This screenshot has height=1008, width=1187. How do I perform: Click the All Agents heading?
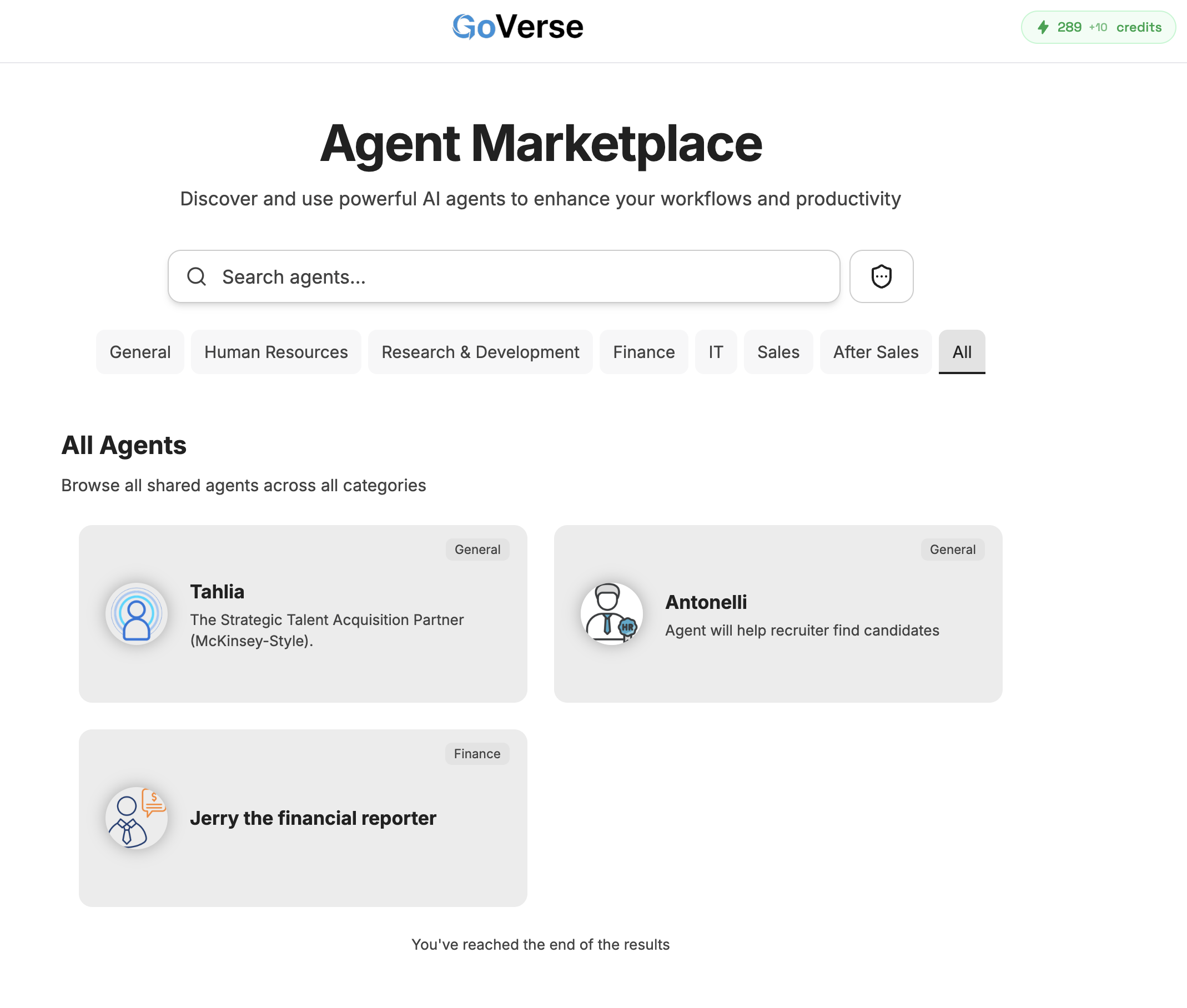pos(124,445)
